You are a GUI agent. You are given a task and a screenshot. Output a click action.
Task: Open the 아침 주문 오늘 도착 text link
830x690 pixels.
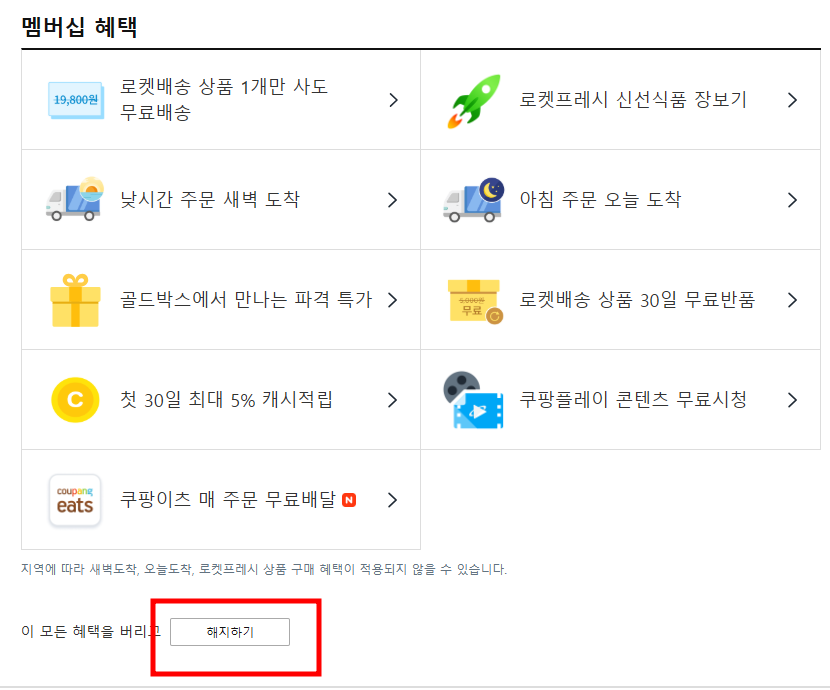[x=600, y=199]
